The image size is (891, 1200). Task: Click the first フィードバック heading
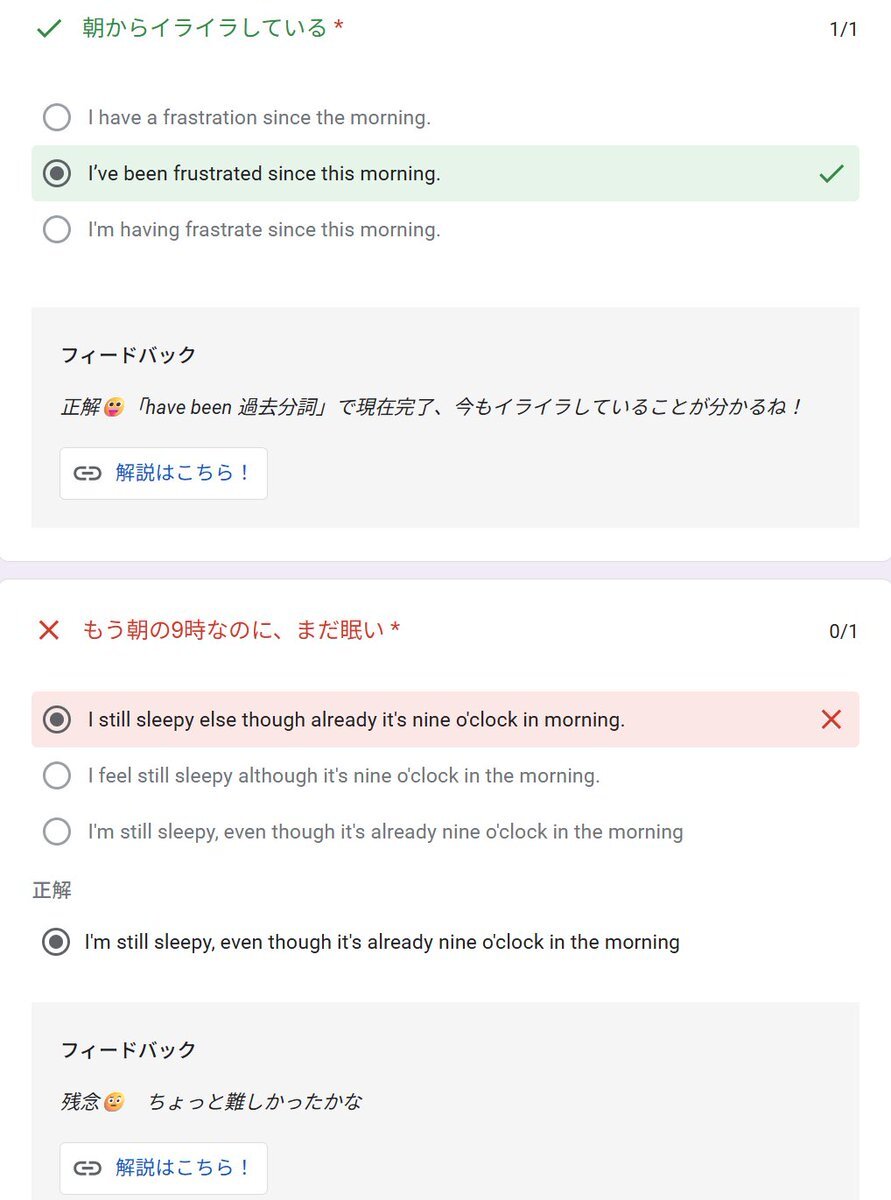[x=129, y=354]
